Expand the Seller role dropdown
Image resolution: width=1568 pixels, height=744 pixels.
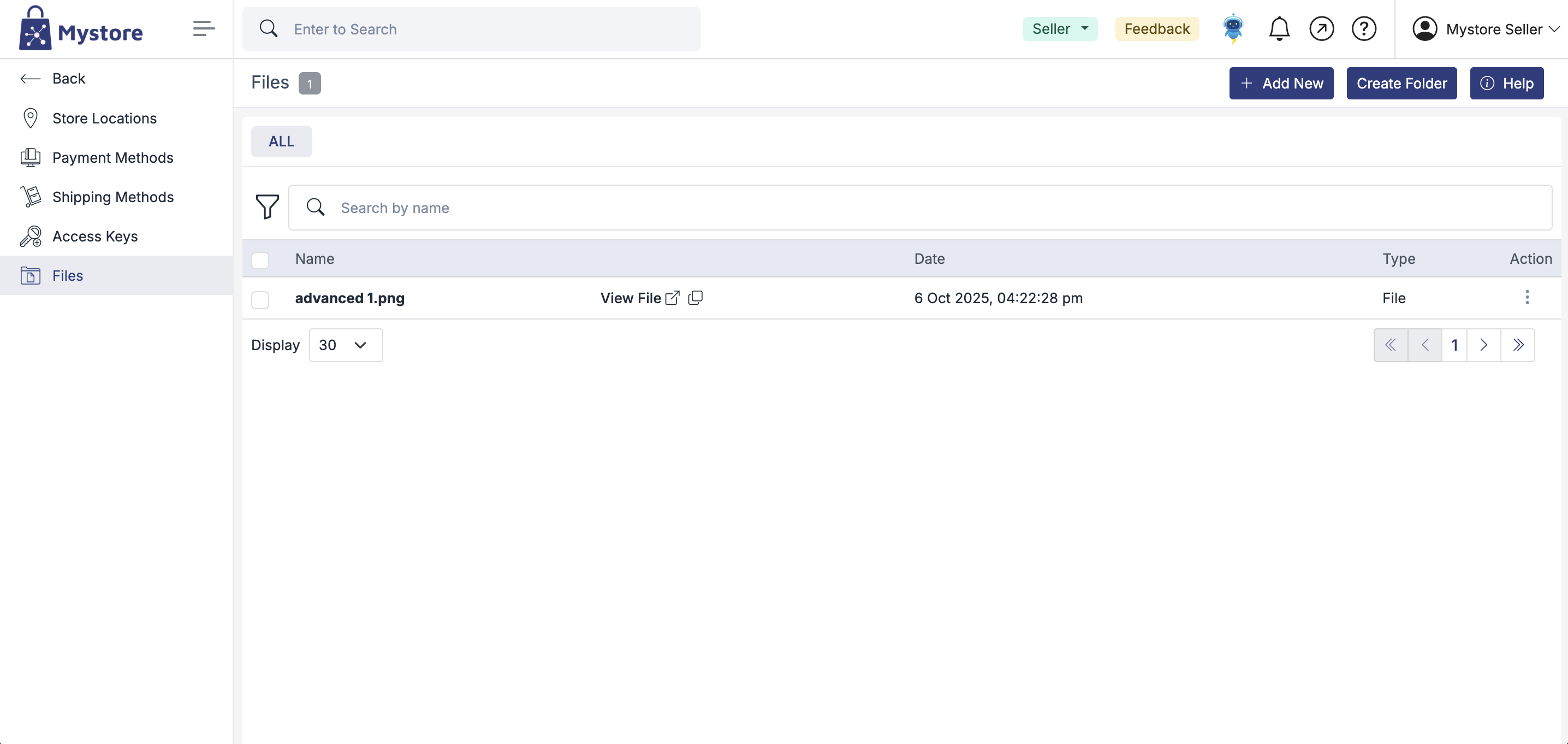[1060, 28]
